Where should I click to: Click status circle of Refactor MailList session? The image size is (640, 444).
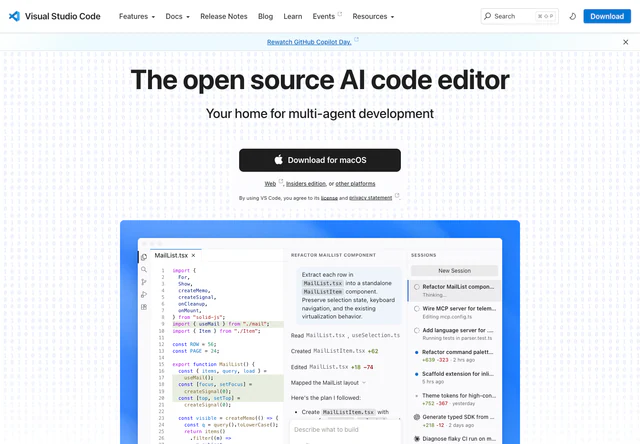[417, 287]
